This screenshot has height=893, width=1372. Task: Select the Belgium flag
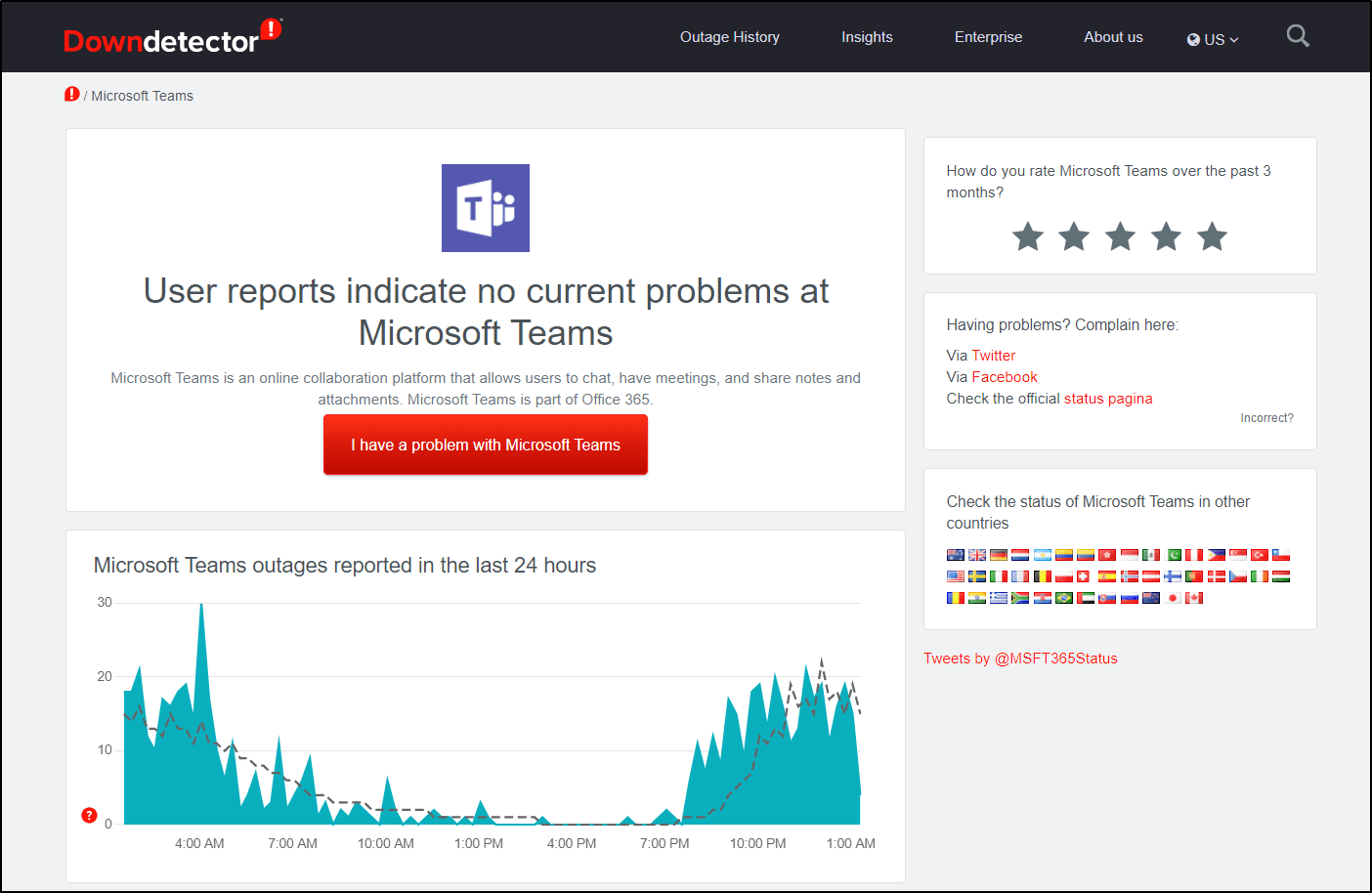[x=1043, y=576]
